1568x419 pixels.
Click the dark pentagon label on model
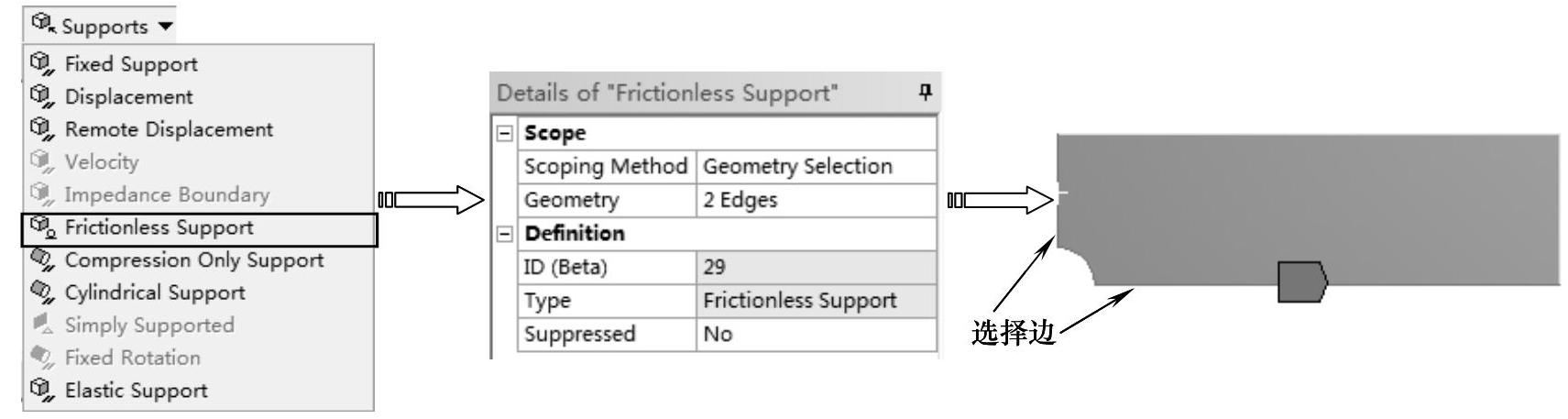click(1301, 281)
